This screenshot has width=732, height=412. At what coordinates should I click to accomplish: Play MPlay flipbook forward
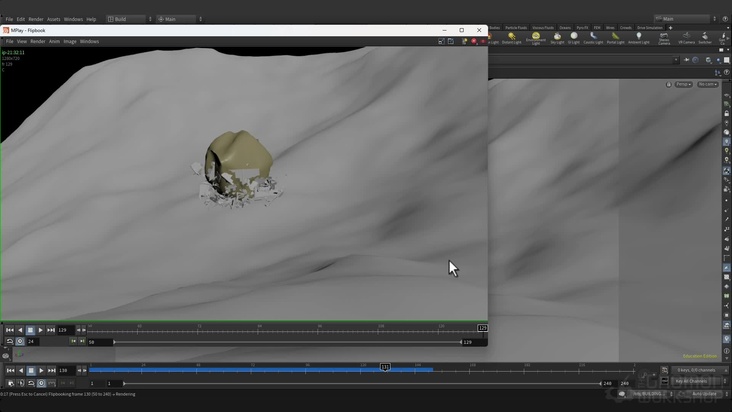click(41, 330)
